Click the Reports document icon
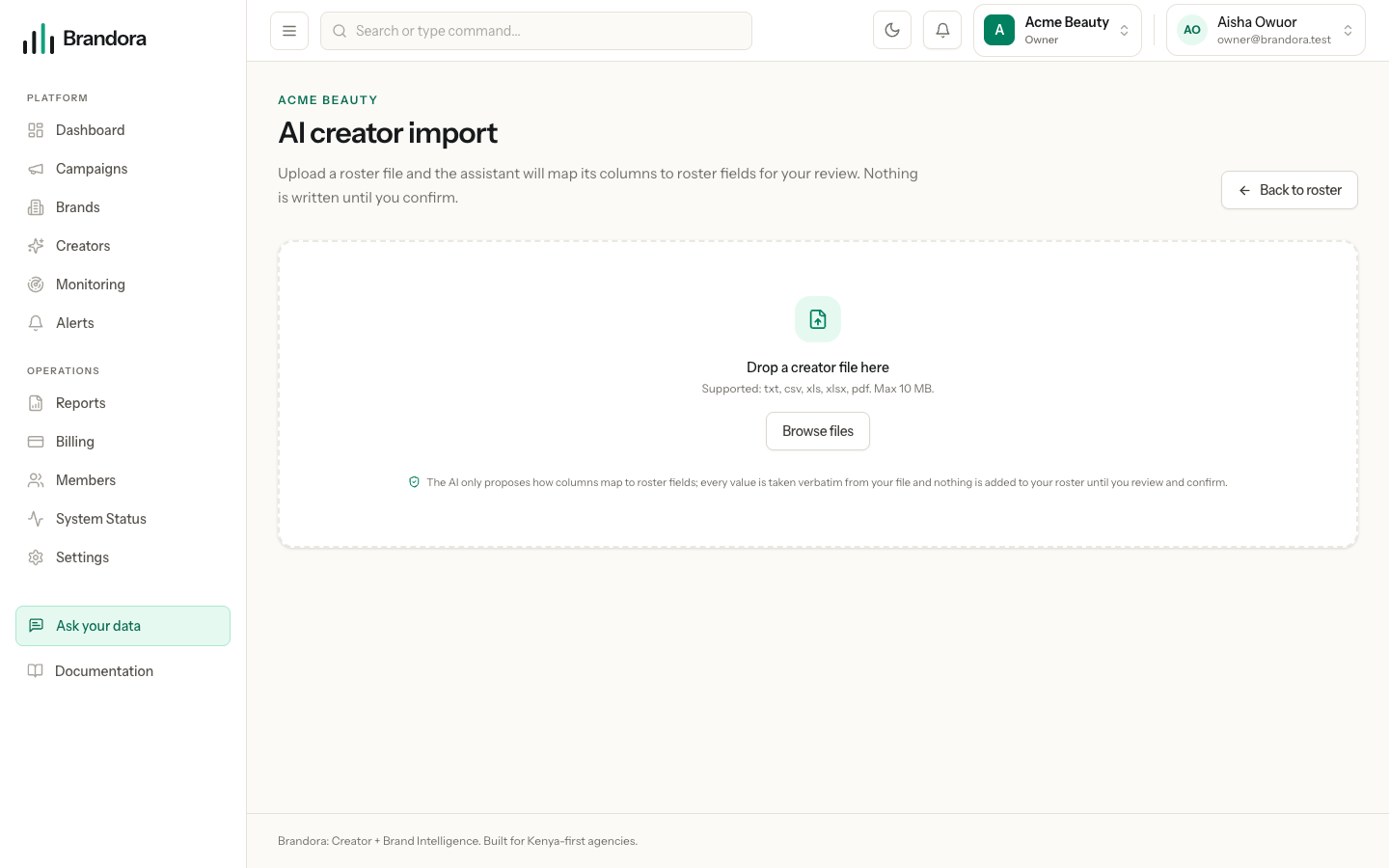Image resolution: width=1389 pixels, height=868 pixels. pyautogui.click(x=36, y=403)
